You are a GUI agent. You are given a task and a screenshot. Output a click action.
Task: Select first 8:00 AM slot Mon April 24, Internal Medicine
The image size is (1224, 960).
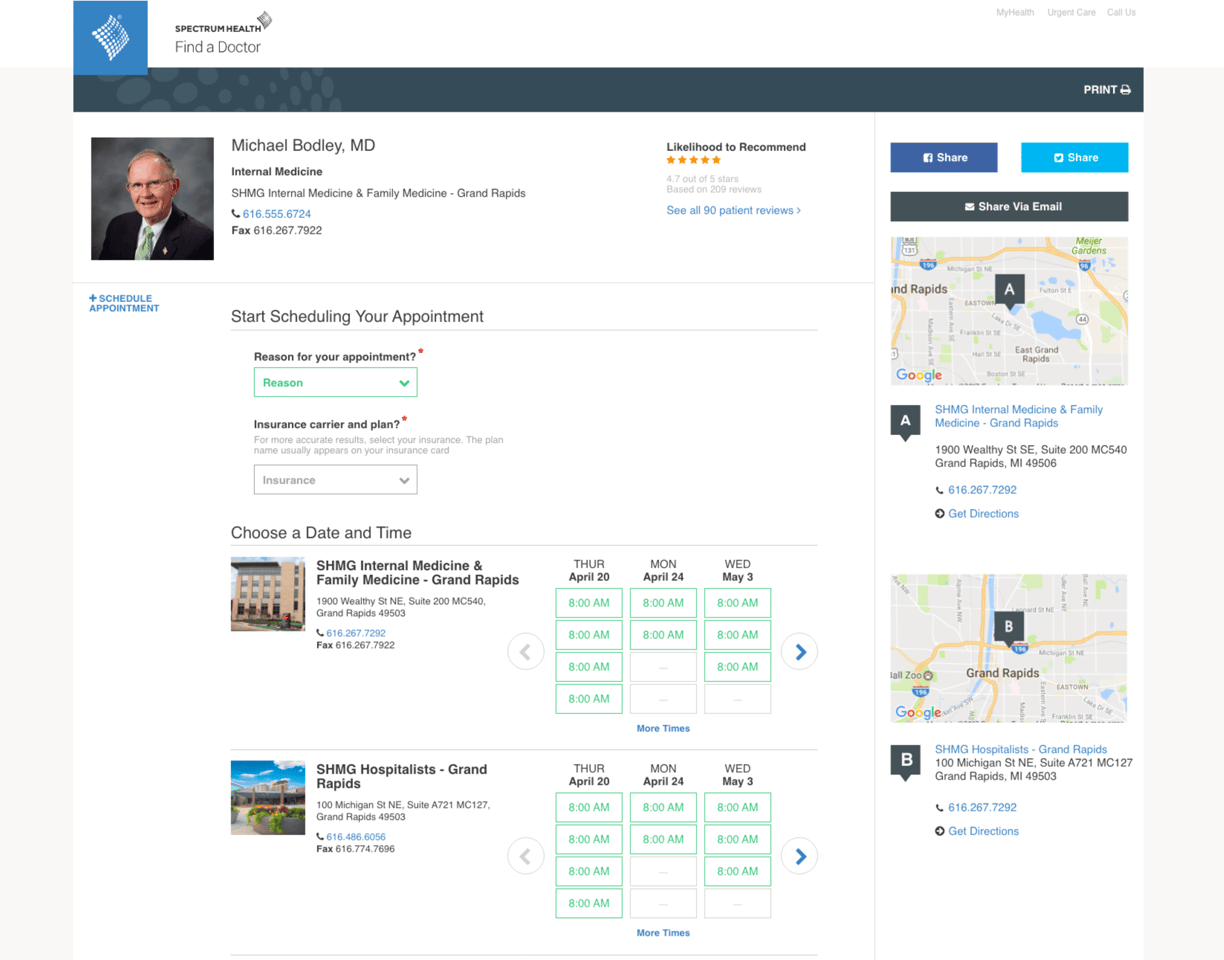coord(663,603)
